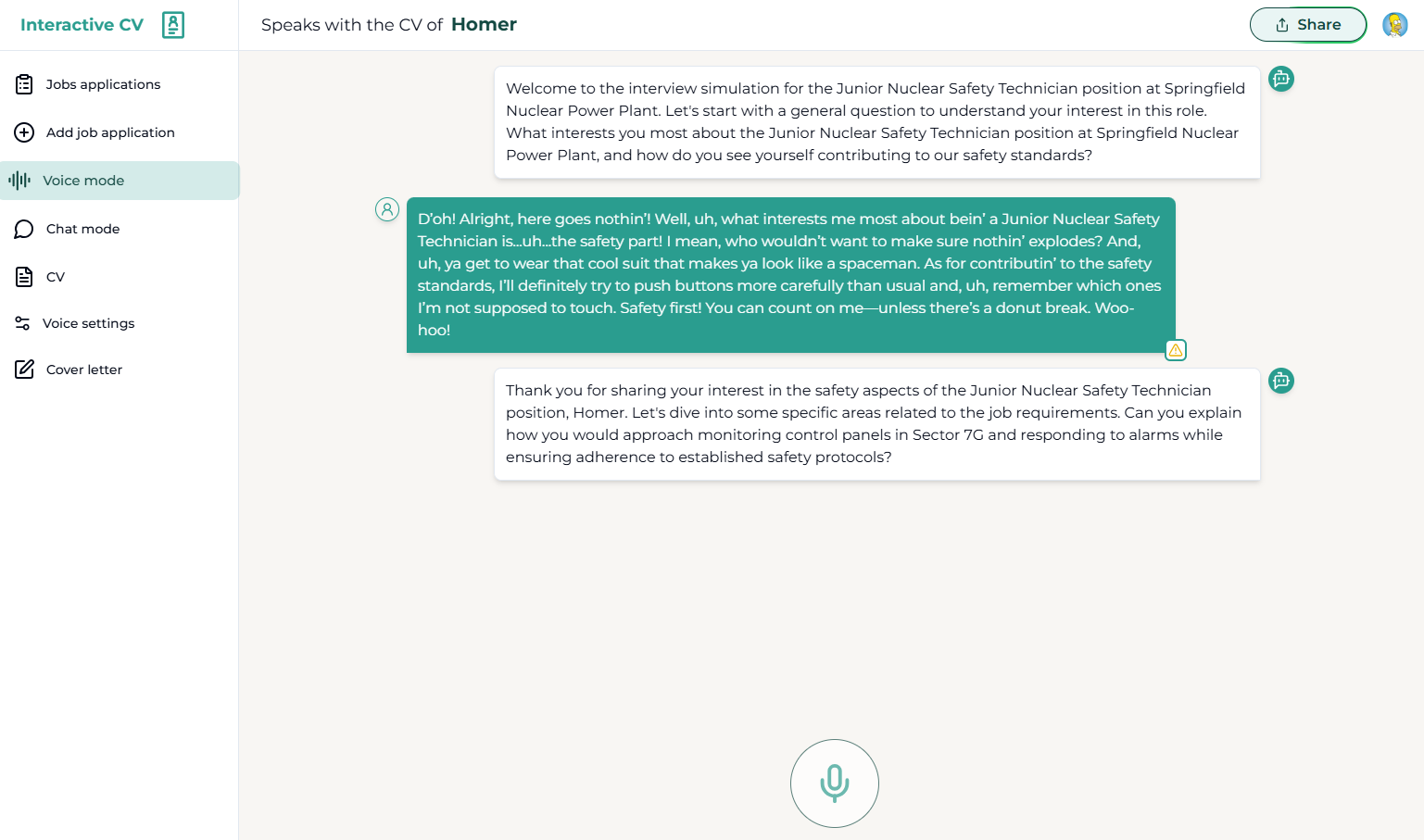The image size is (1424, 840).
Task: Open the Homer profile avatar
Action: (x=1394, y=25)
